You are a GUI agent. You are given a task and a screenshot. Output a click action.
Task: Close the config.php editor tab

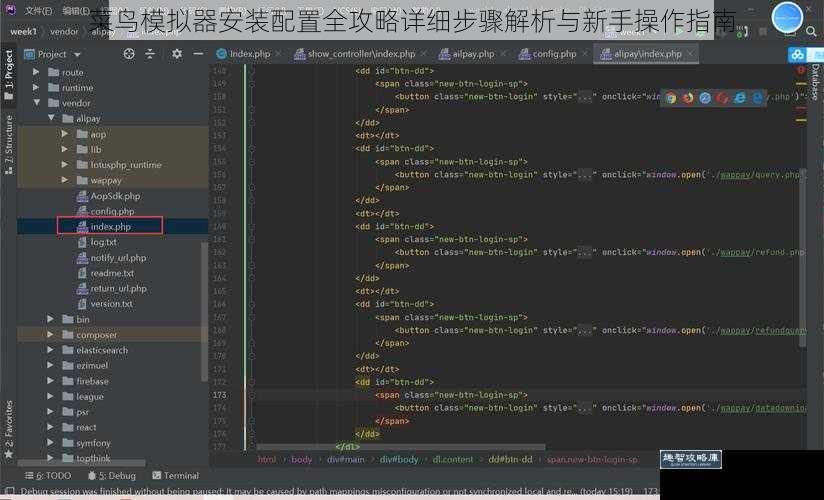click(584, 54)
